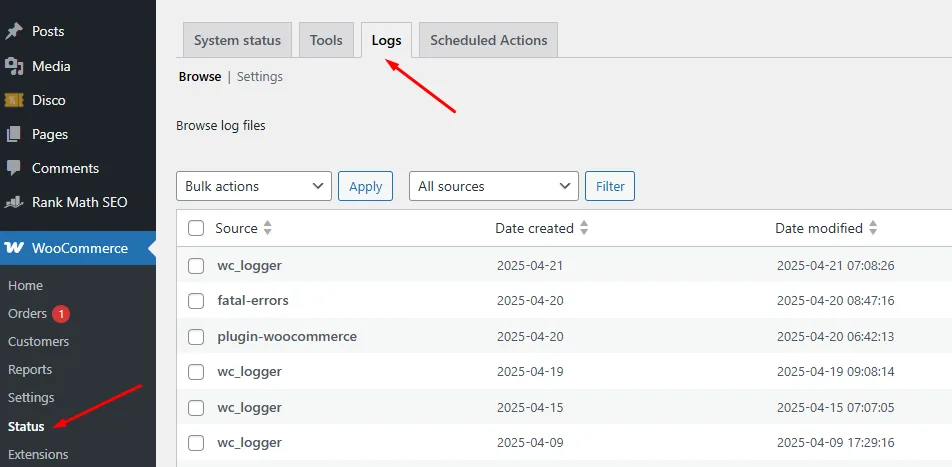Check the wc_logger 2025-04-19 row checkbox
Image resolution: width=952 pixels, height=467 pixels.
(x=196, y=372)
